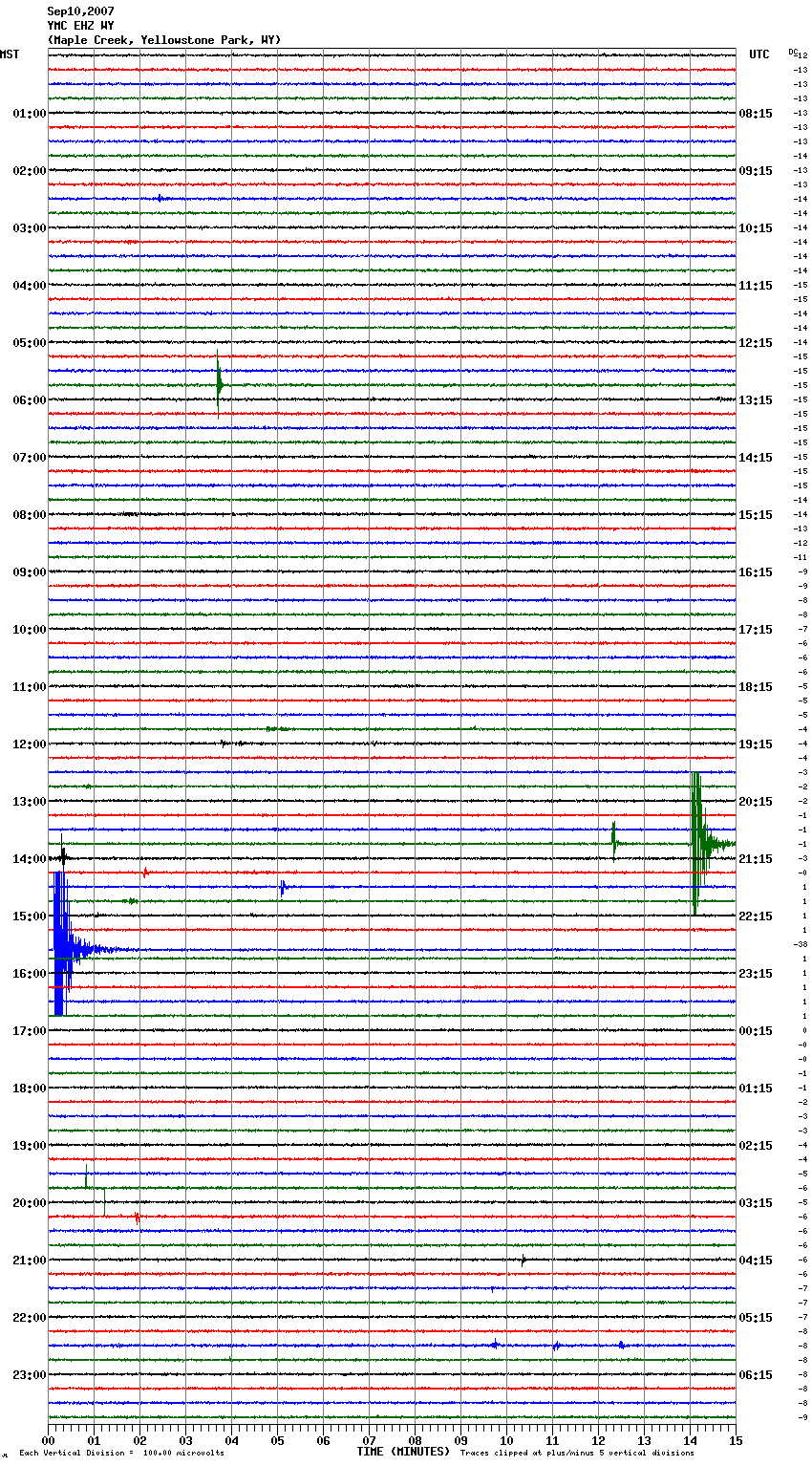Click minute tick label '01' on time axis
812x1466 pixels.
pyautogui.click(x=94, y=1440)
